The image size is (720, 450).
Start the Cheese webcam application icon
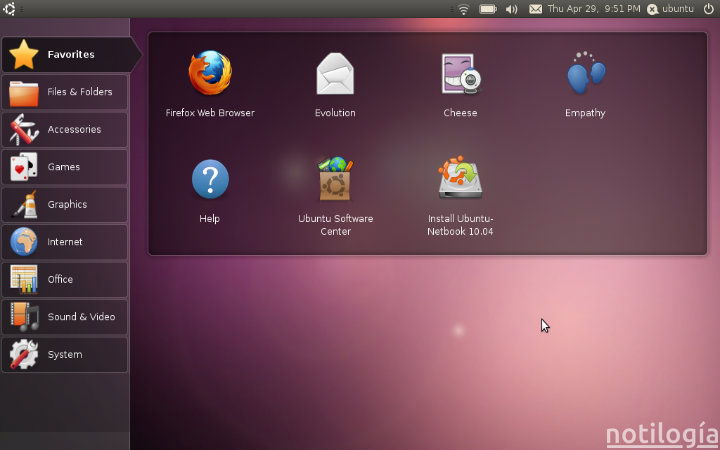[x=461, y=74]
